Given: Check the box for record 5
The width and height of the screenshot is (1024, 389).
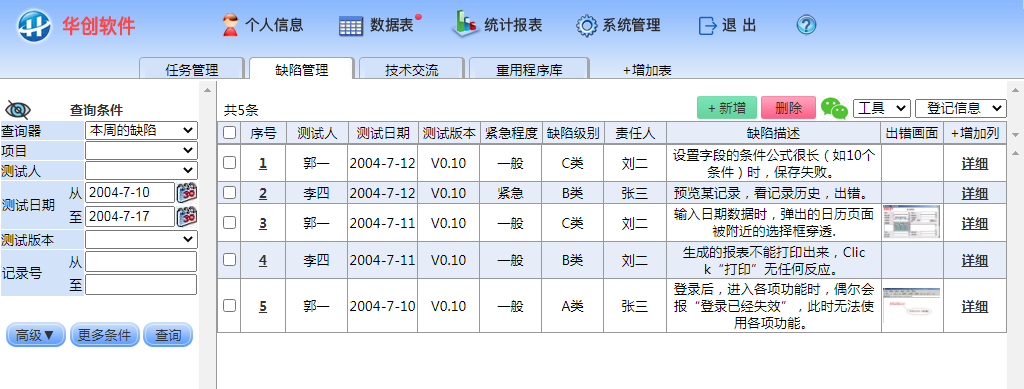Looking at the screenshot, I should (229, 305).
